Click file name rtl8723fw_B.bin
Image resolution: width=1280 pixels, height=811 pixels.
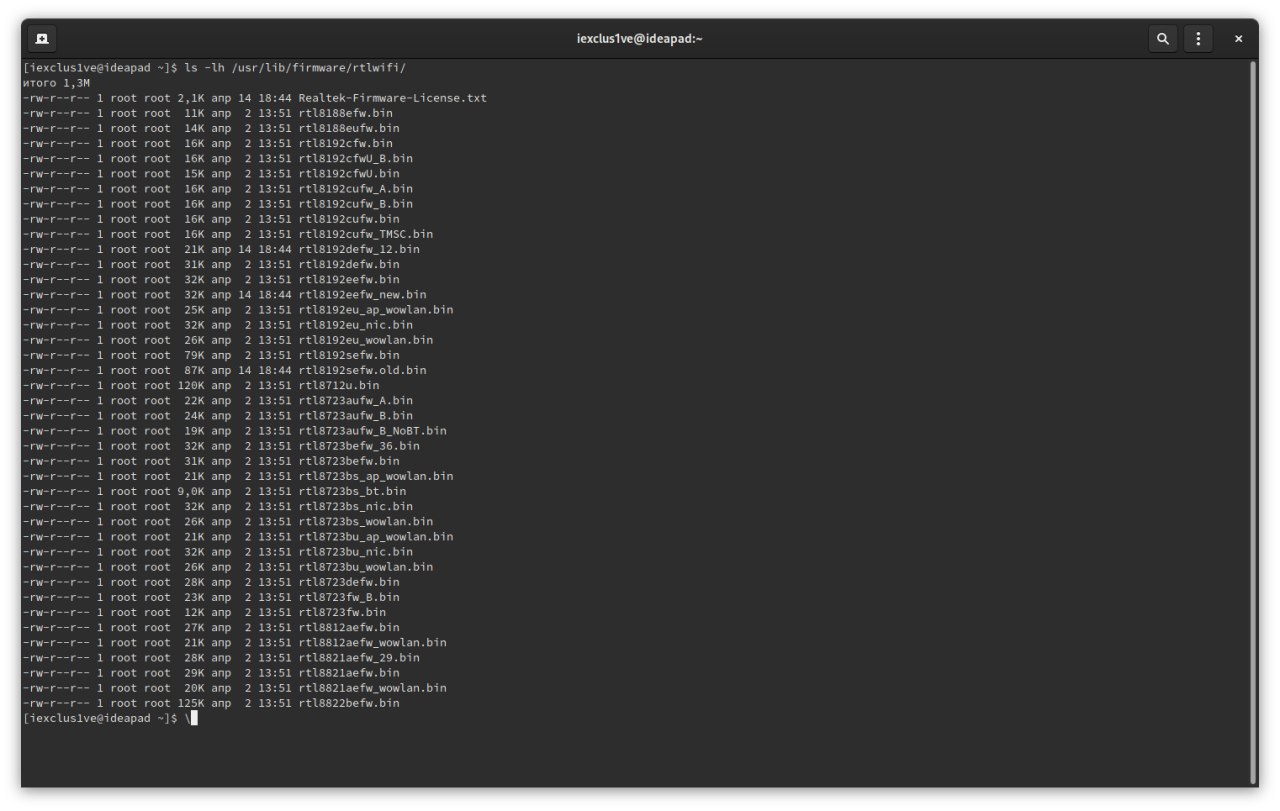[x=349, y=597]
